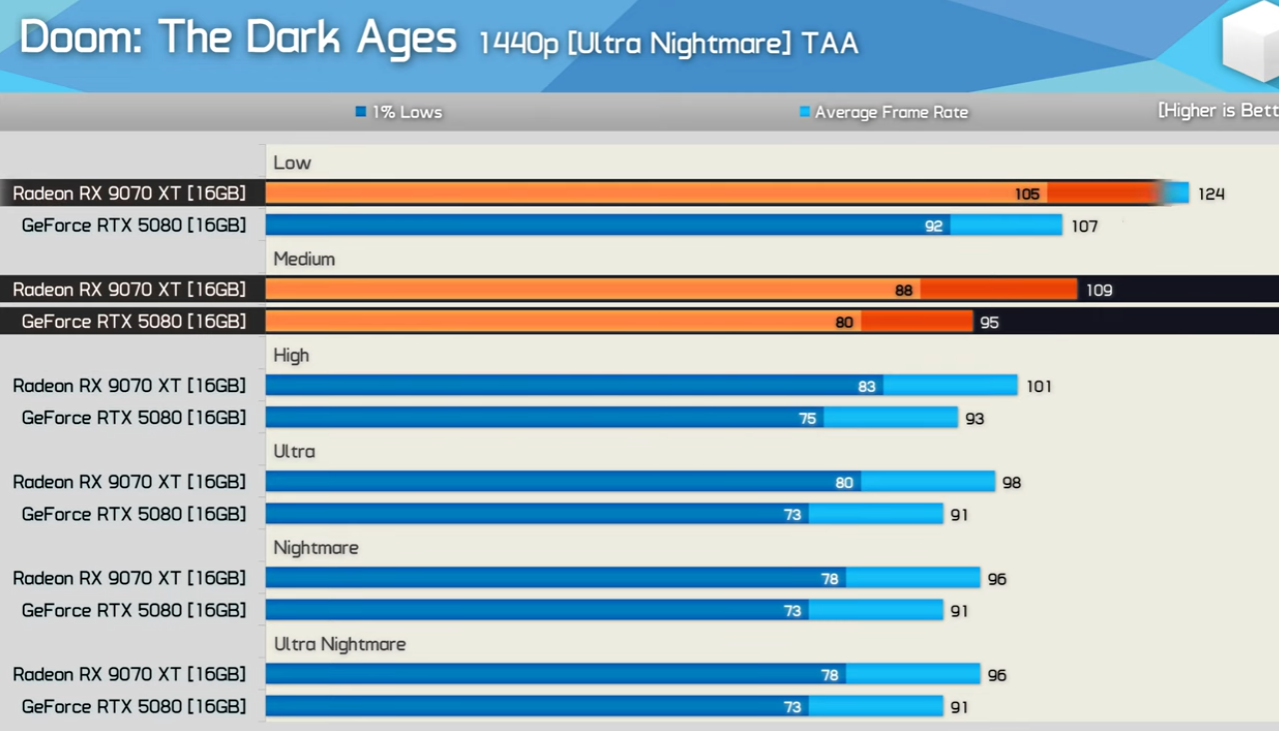Click the 124 average value for Radeon Low
1279x731 pixels.
point(1211,194)
